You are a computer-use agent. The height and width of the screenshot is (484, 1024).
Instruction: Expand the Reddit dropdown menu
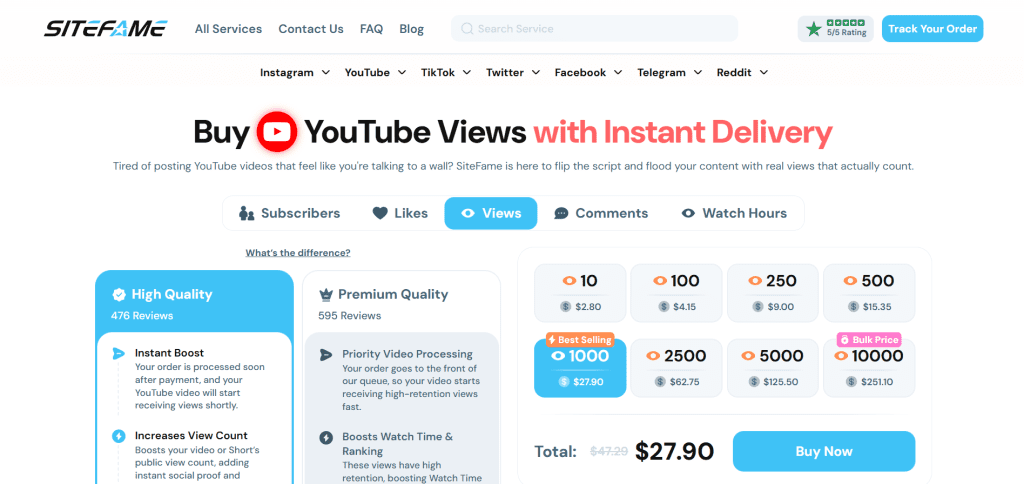(x=743, y=73)
